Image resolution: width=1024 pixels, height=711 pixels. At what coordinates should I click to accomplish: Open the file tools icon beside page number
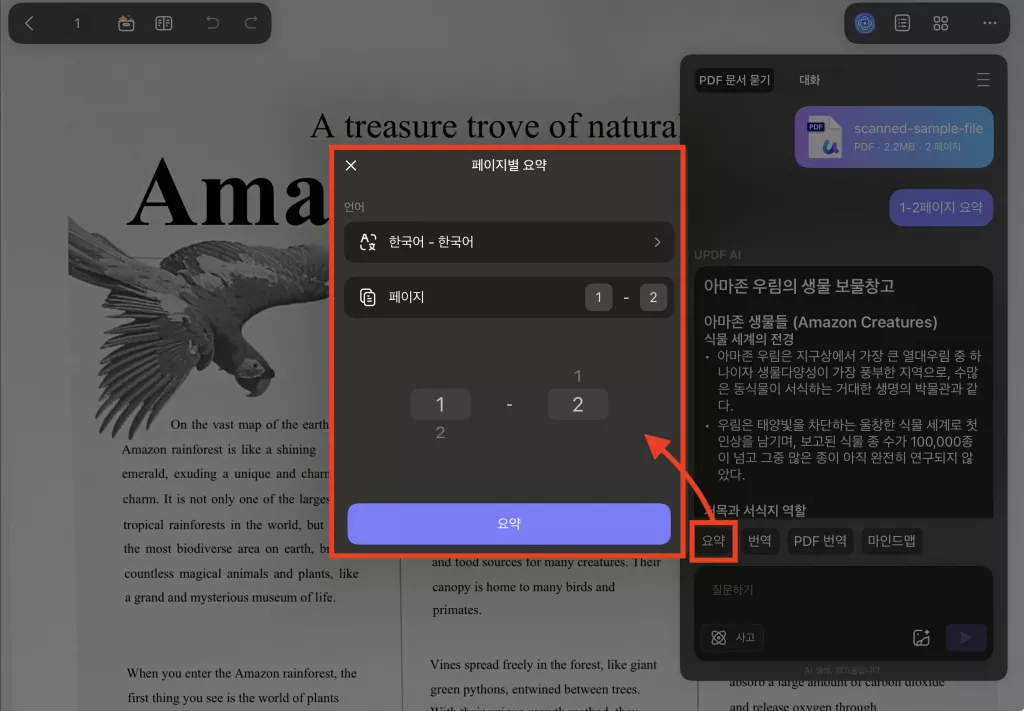pos(124,22)
